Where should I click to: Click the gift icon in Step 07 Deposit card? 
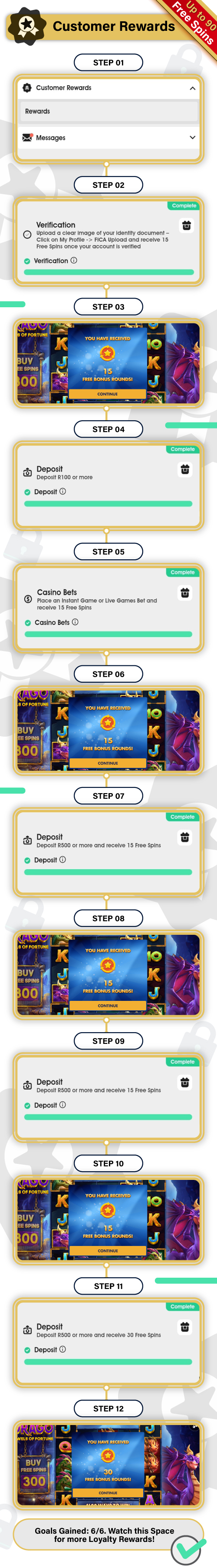185,837
